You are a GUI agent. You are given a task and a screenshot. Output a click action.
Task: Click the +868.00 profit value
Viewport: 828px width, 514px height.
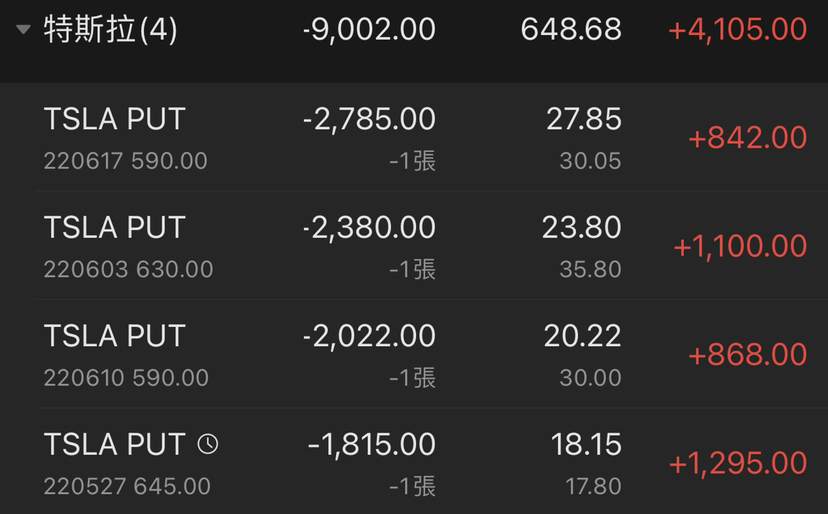[x=747, y=354]
